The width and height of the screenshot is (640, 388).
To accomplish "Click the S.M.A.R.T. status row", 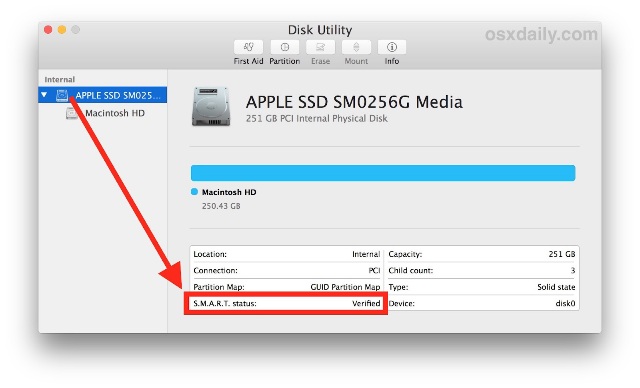I will (287, 303).
